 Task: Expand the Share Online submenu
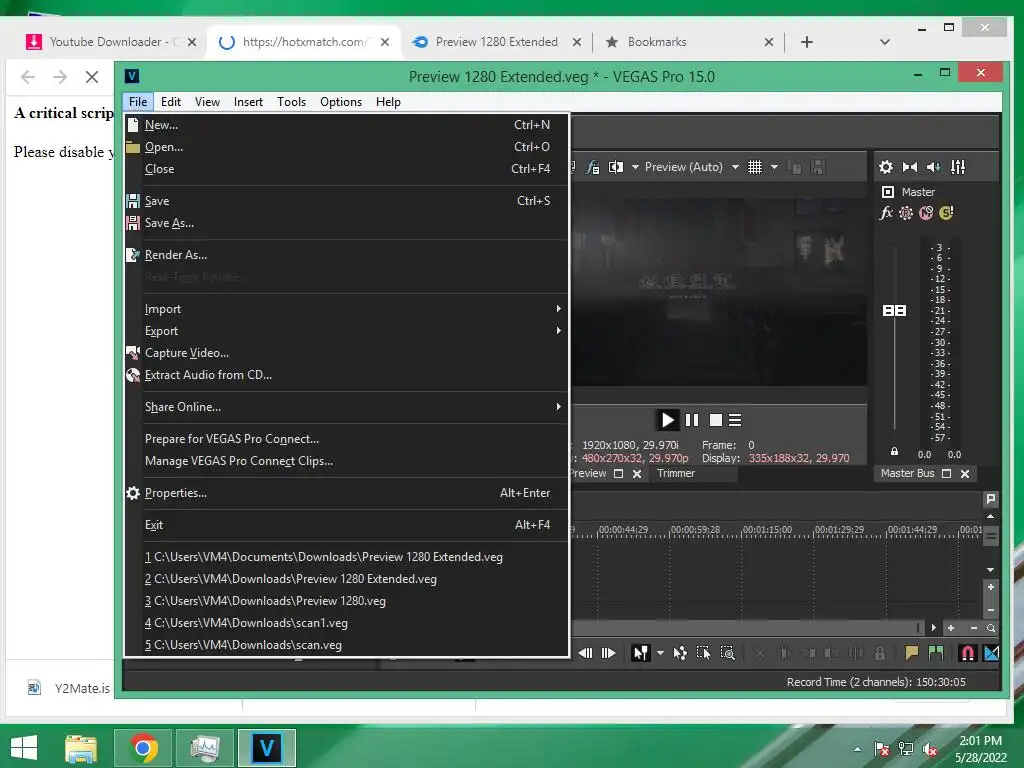[x=346, y=407]
